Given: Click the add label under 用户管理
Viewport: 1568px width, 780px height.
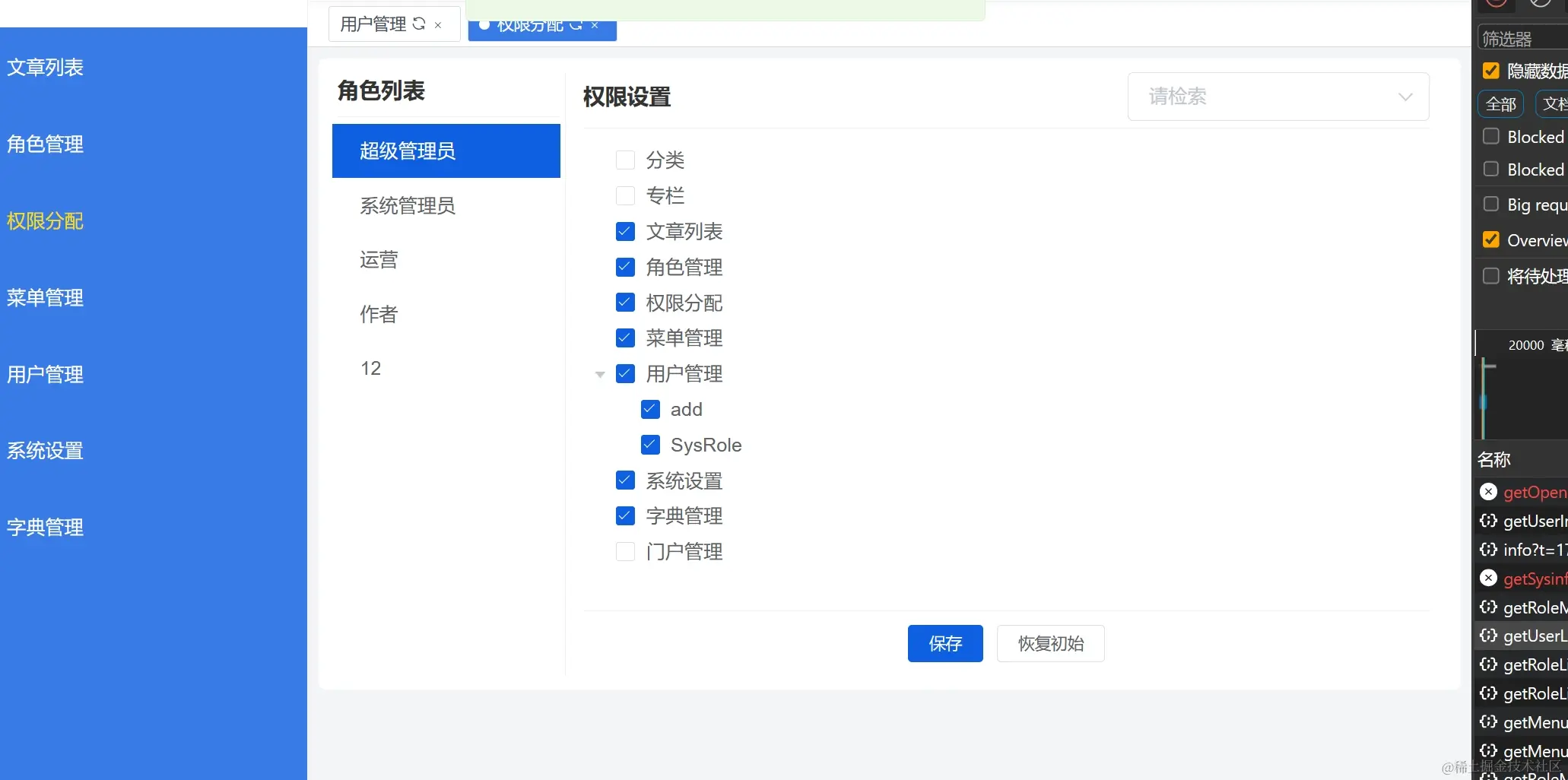Looking at the screenshot, I should click(x=687, y=410).
